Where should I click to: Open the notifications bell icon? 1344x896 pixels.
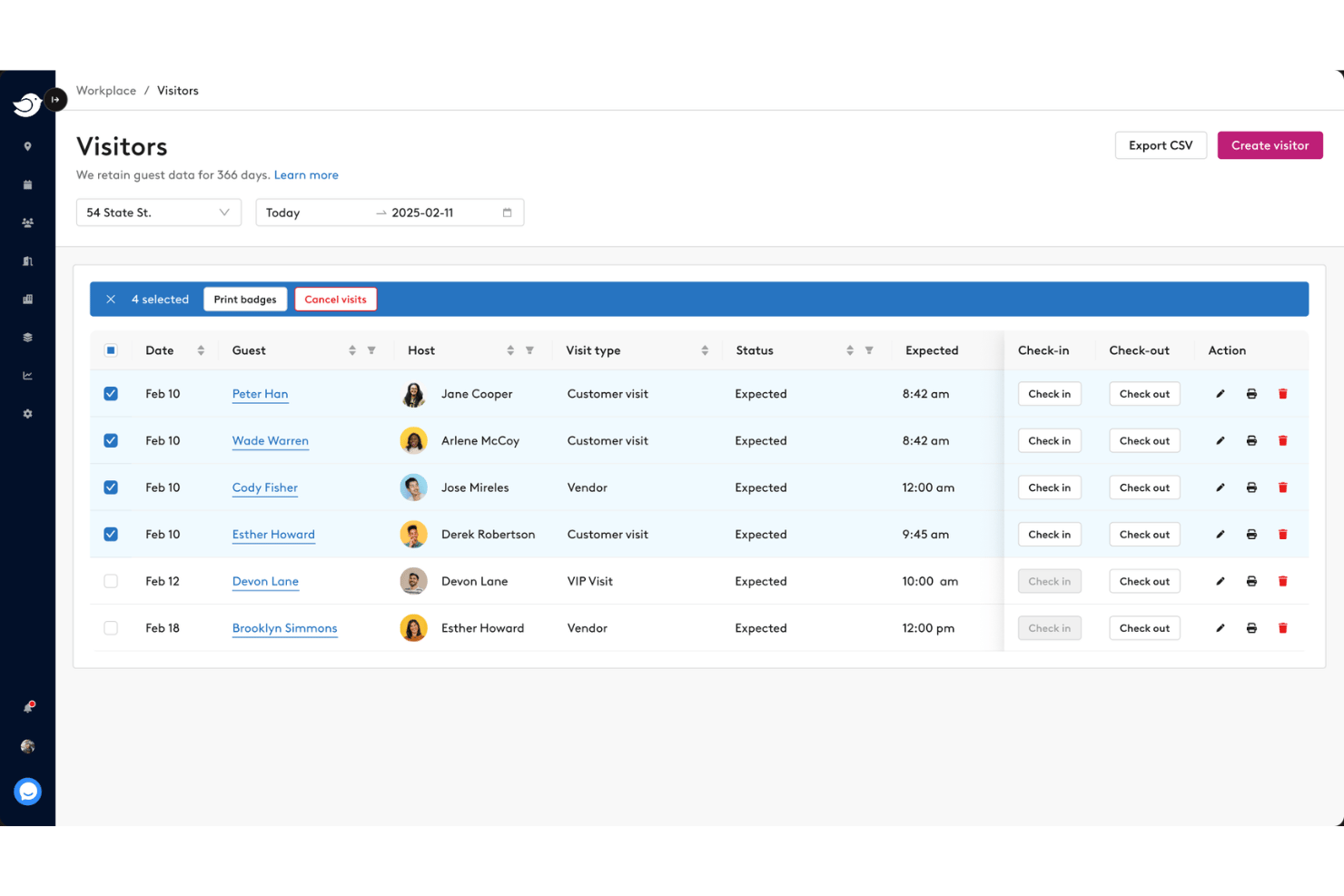pyautogui.click(x=28, y=707)
